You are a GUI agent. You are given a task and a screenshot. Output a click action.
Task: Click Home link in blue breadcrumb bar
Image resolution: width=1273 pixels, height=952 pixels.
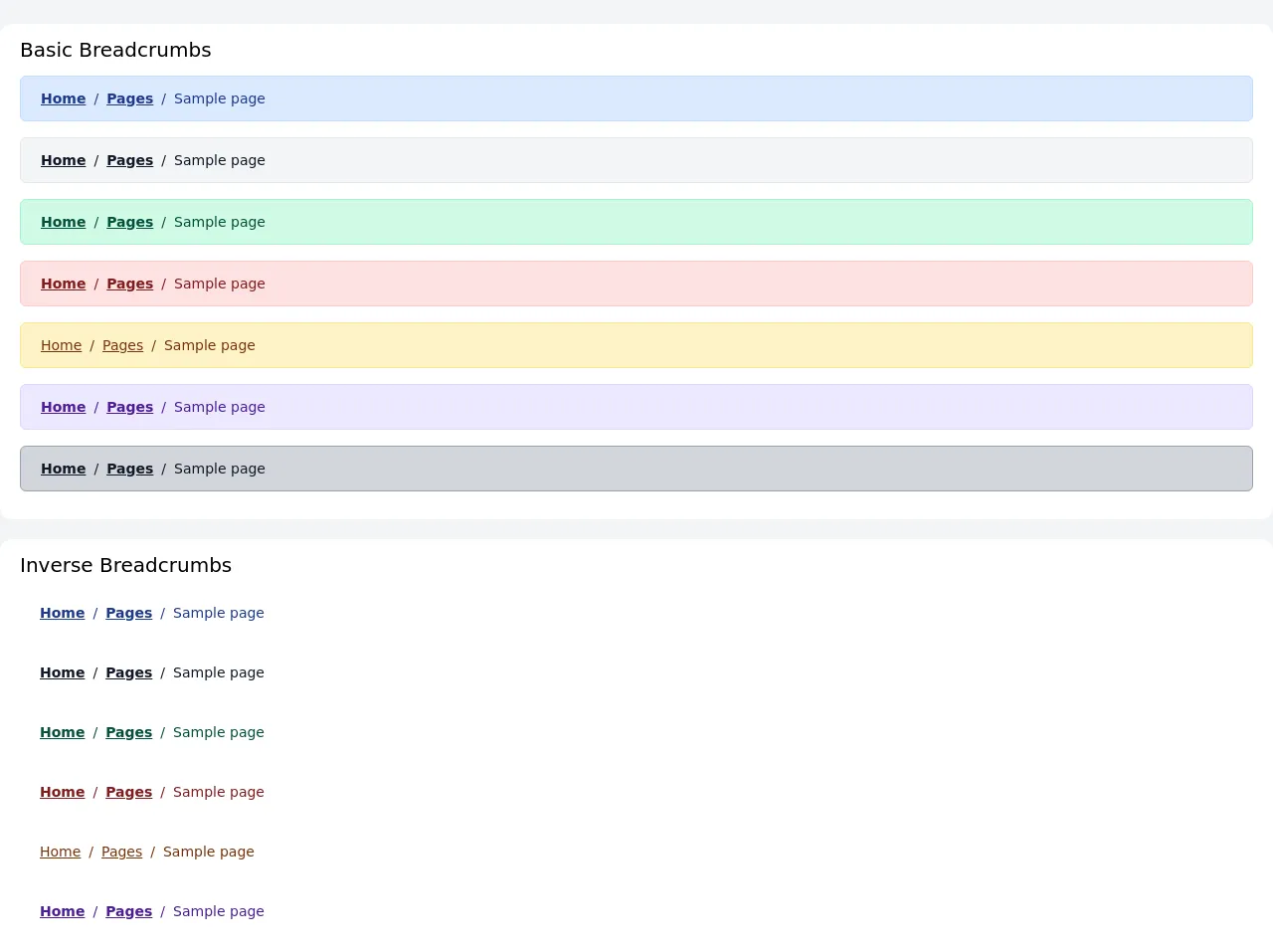point(63,98)
